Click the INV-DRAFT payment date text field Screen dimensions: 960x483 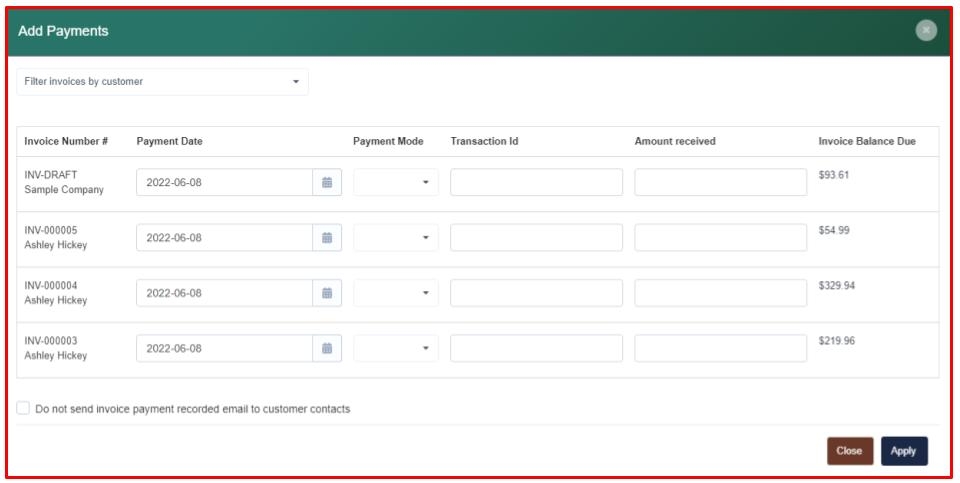point(224,183)
